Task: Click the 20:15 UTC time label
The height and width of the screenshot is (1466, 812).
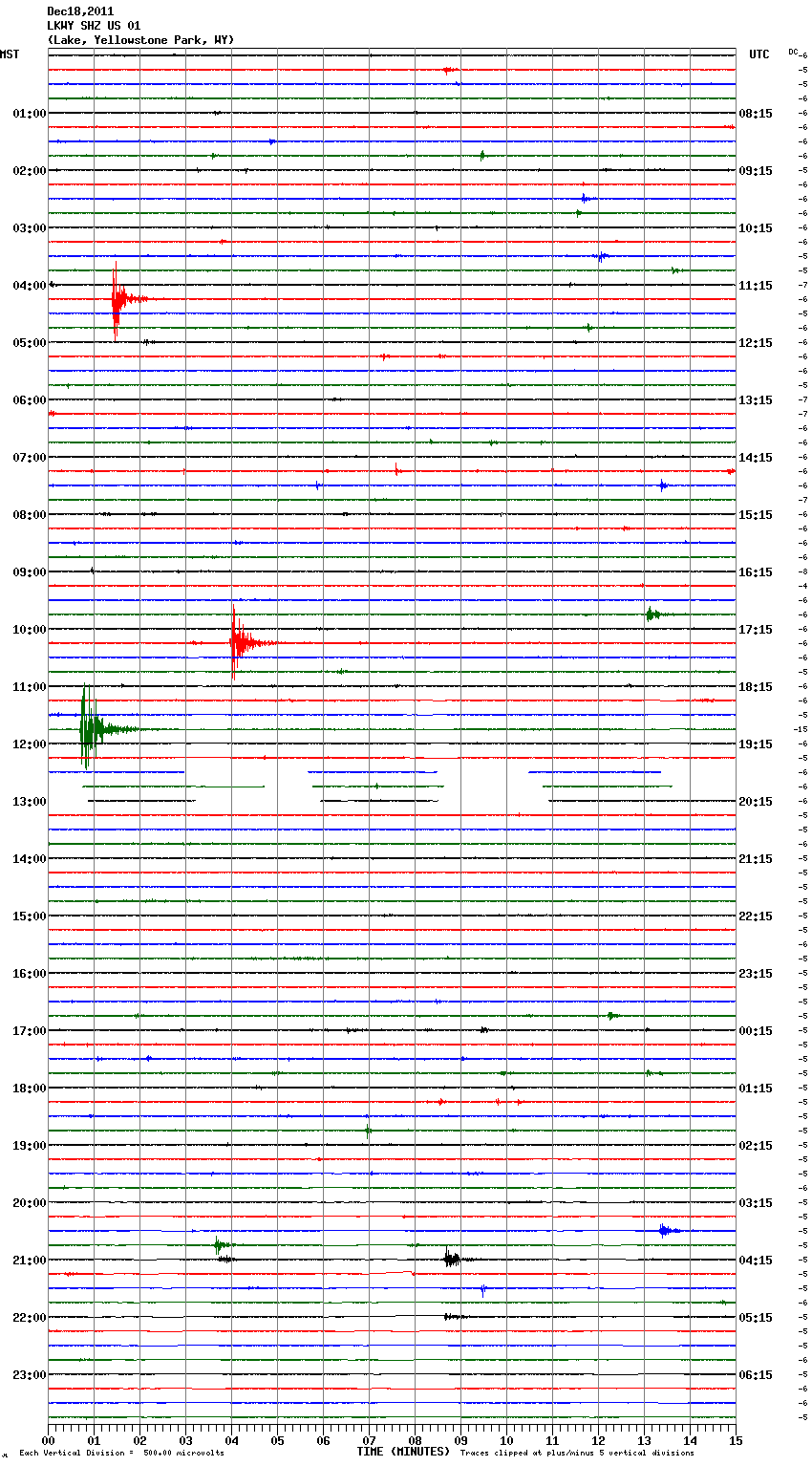Action: 756,802
